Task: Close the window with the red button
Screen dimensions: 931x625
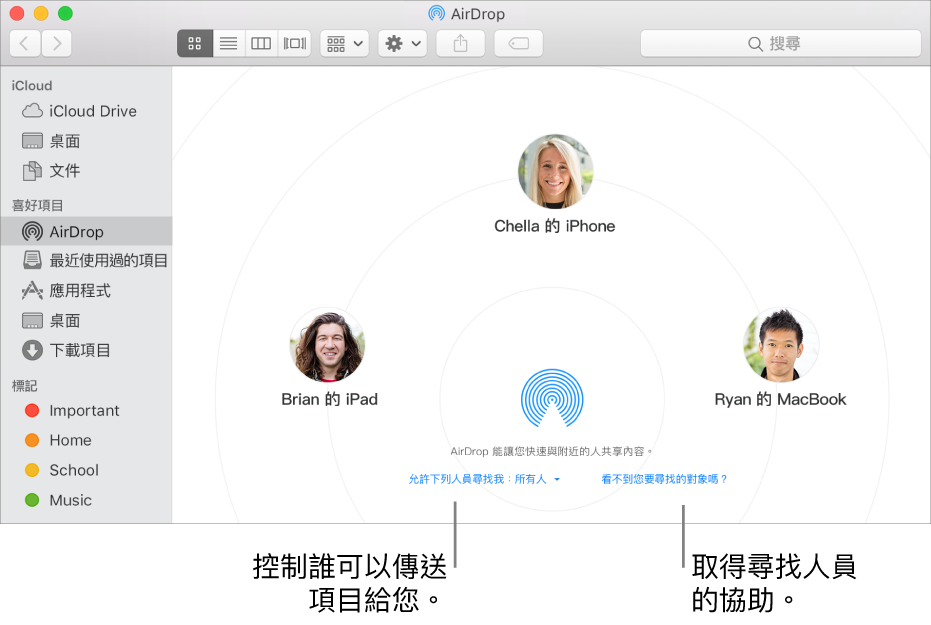Action: 17,13
